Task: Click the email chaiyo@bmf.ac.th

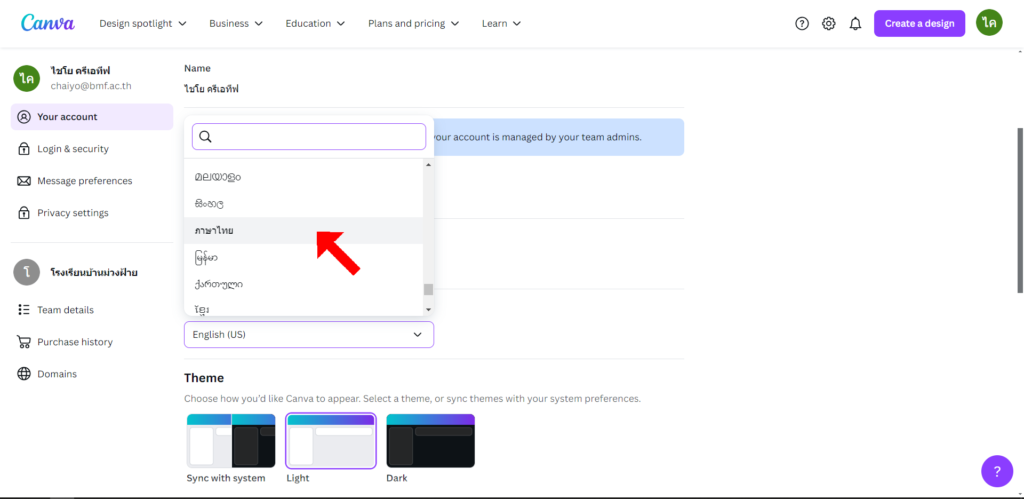Action: (91, 86)
